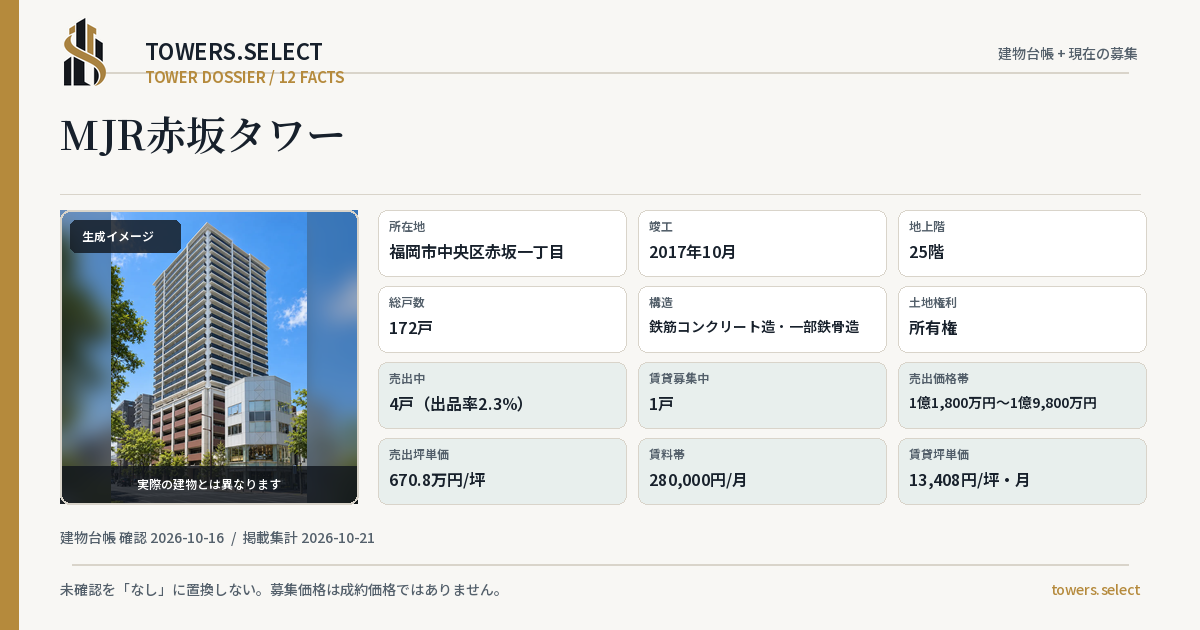Click the TOWER DOSSIER / 12 FACTS subtitle

(x=245, y=77)
